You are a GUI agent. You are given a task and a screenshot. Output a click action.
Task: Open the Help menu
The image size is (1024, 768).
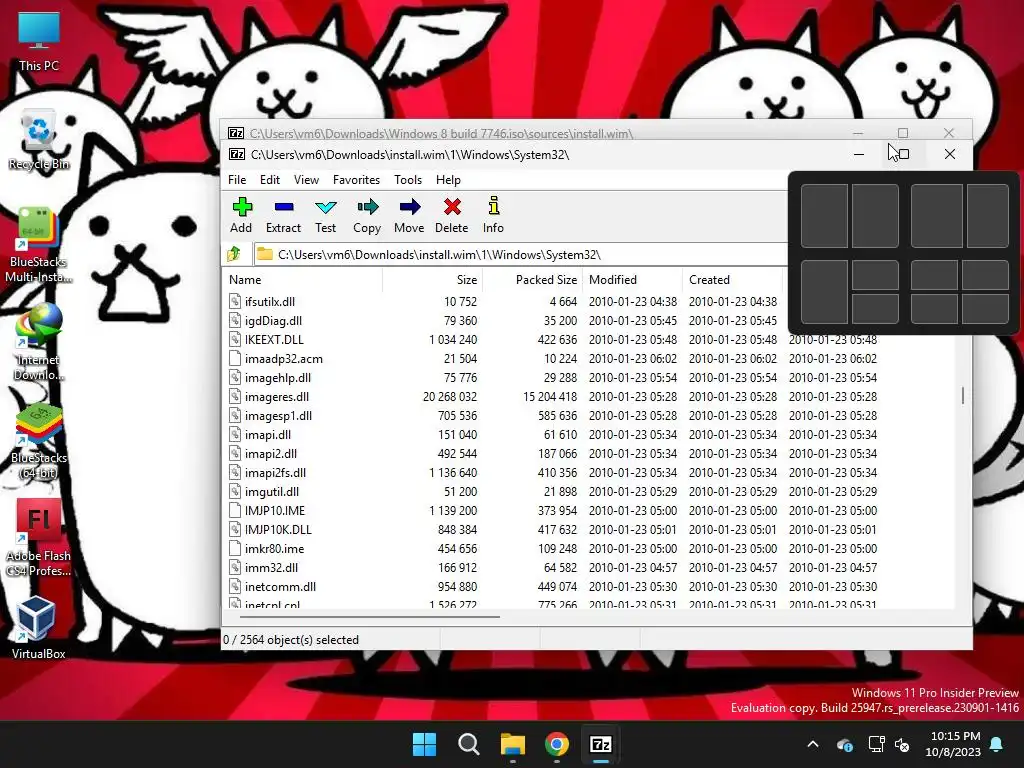(449, 180)
